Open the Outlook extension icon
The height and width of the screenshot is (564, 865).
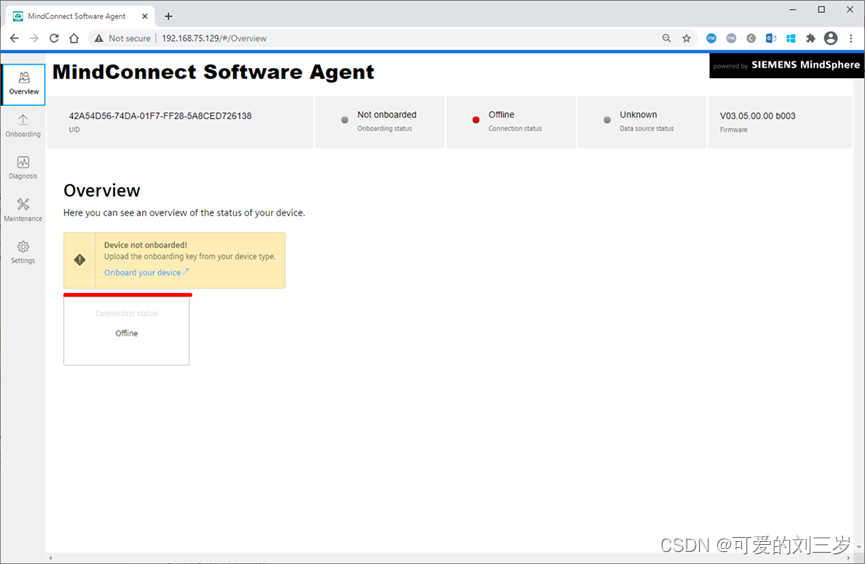pyautogui.click(x=771, y=38)
